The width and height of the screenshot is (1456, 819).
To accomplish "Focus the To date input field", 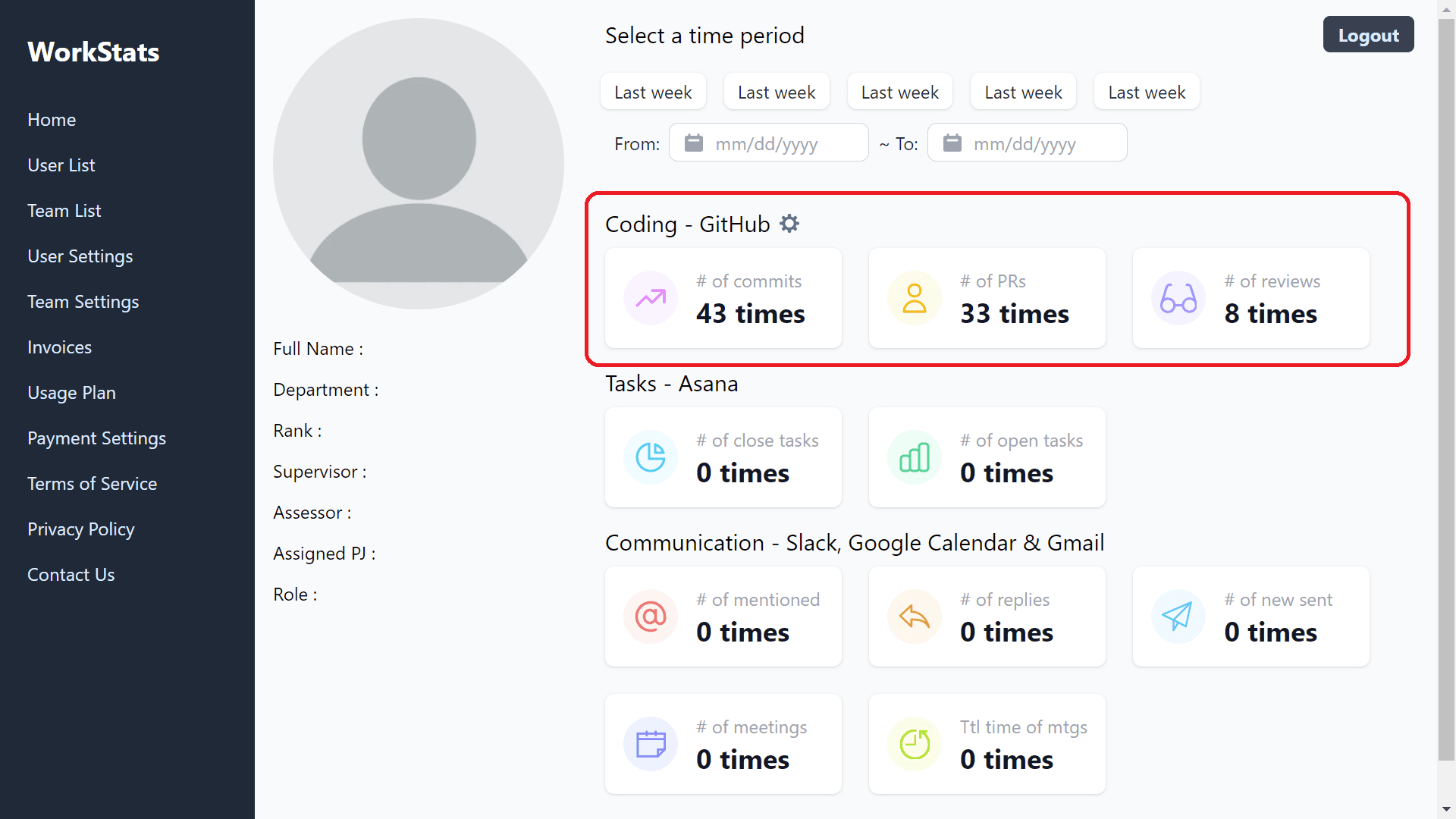I will [x=1027, y=143].
